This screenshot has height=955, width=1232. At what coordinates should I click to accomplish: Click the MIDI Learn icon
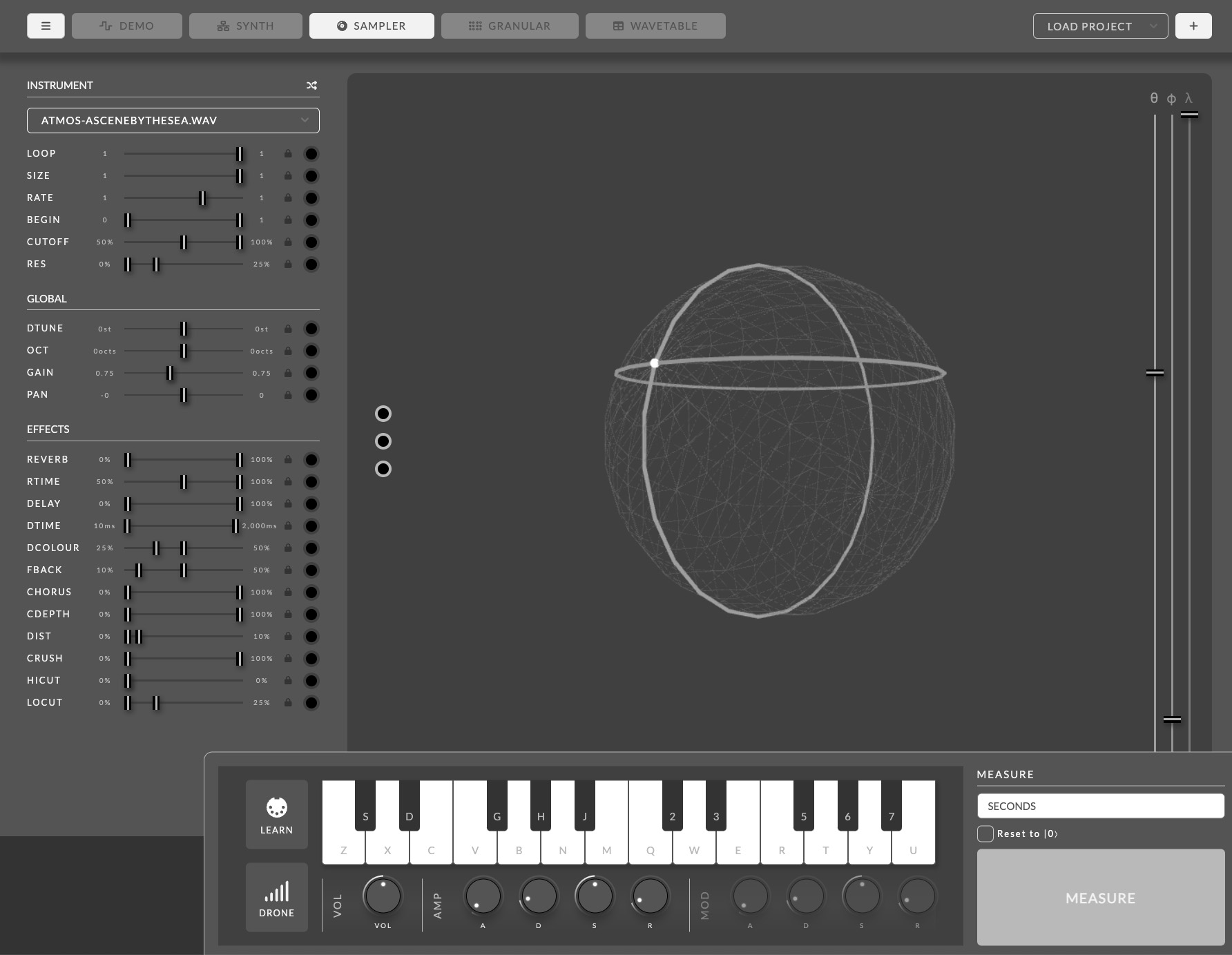[276, 807]
